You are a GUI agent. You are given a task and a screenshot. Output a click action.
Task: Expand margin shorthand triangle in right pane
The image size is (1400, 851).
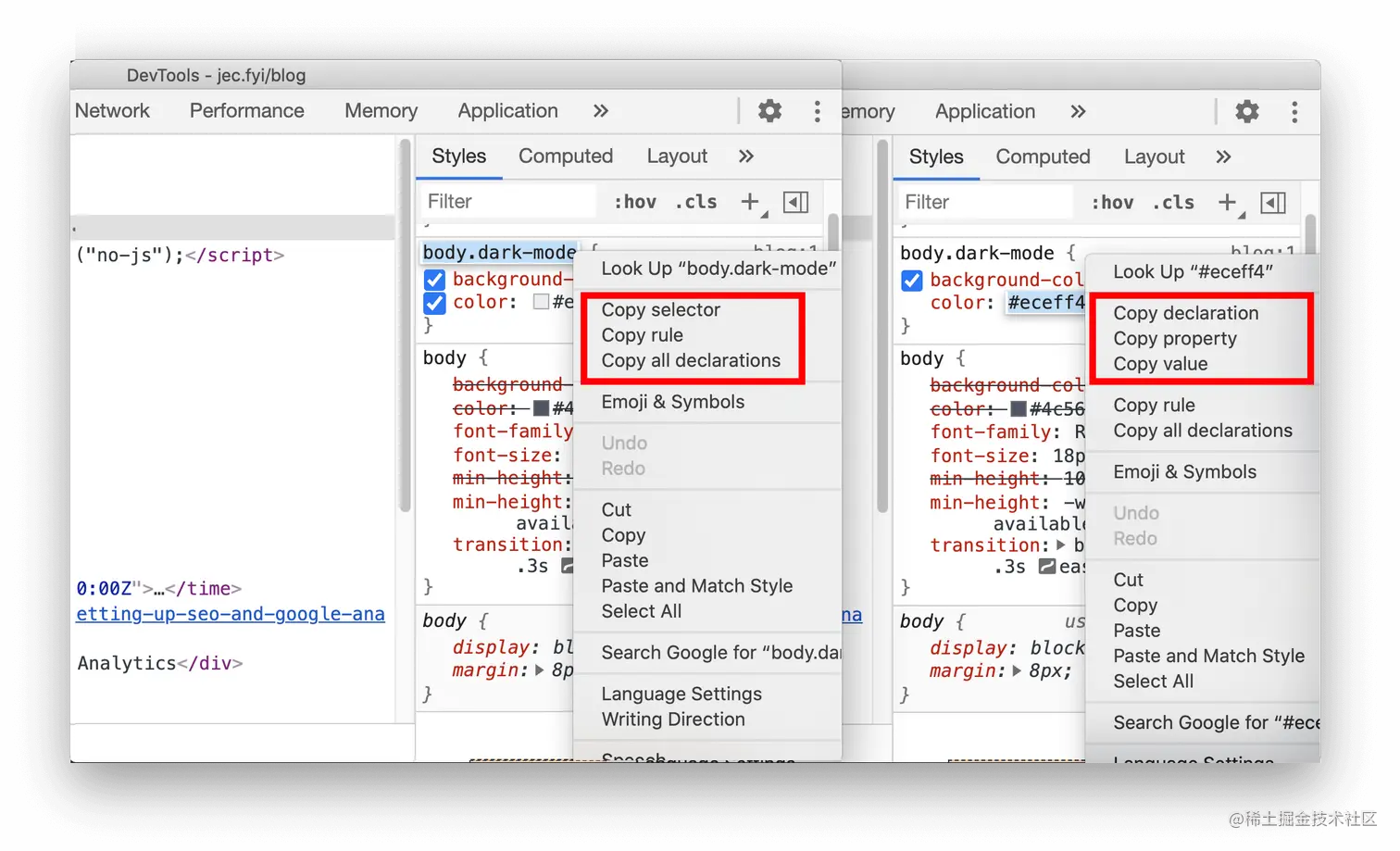tap(1017, 671)
